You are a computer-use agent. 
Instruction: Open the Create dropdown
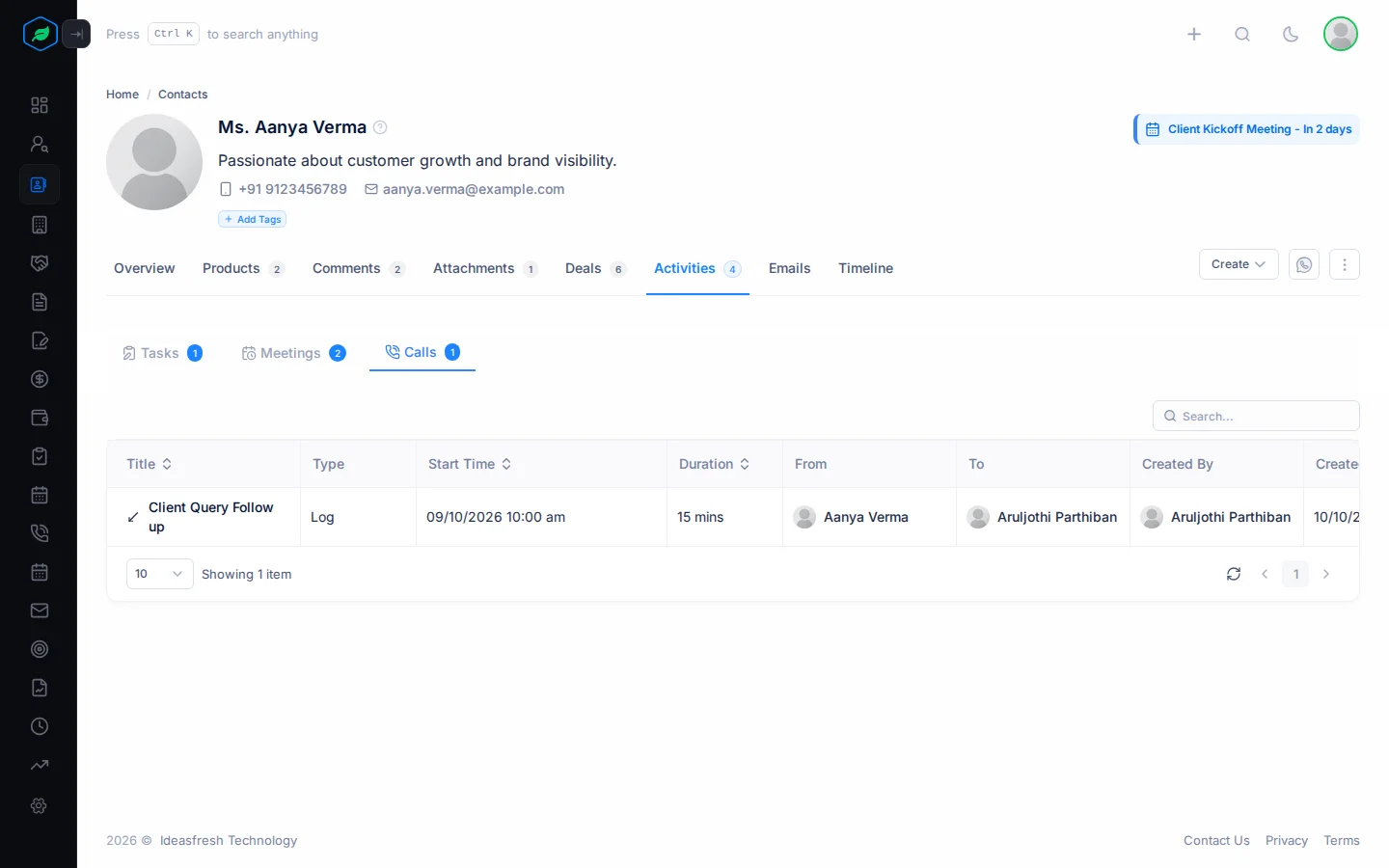1239,264
